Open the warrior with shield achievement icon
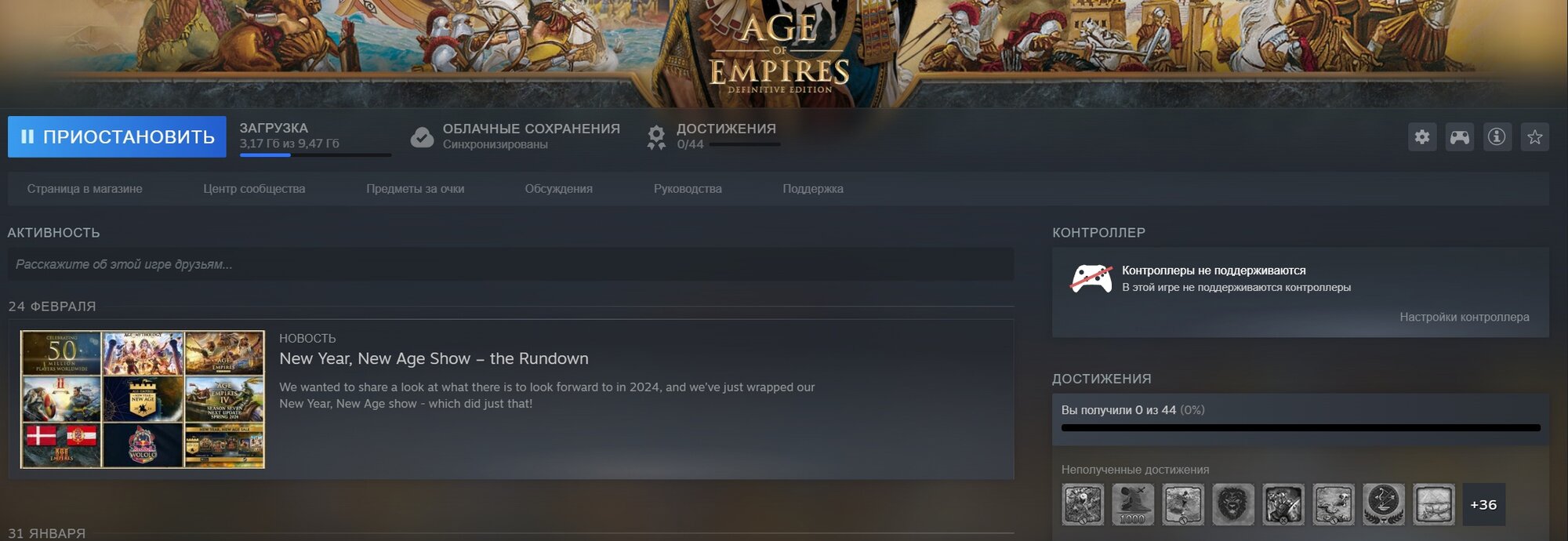Viewport: 1568px width, 541px height. [1283, 504]
